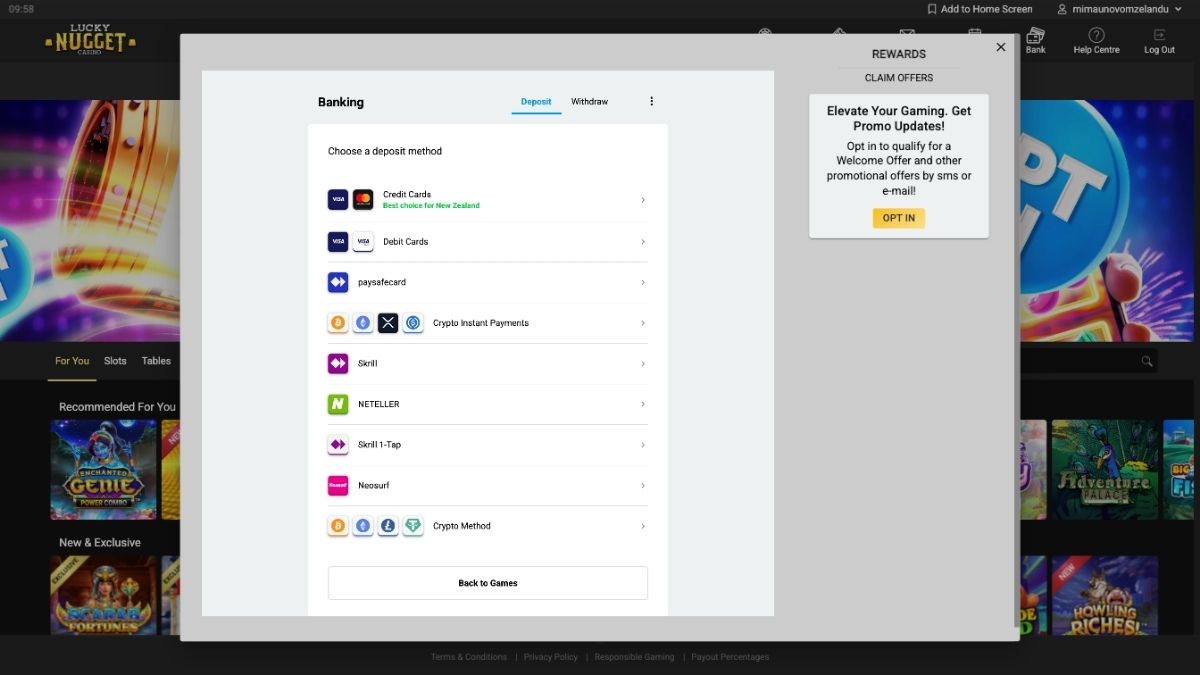
Task: Select the Slots category tab
Action: point(116,361)
